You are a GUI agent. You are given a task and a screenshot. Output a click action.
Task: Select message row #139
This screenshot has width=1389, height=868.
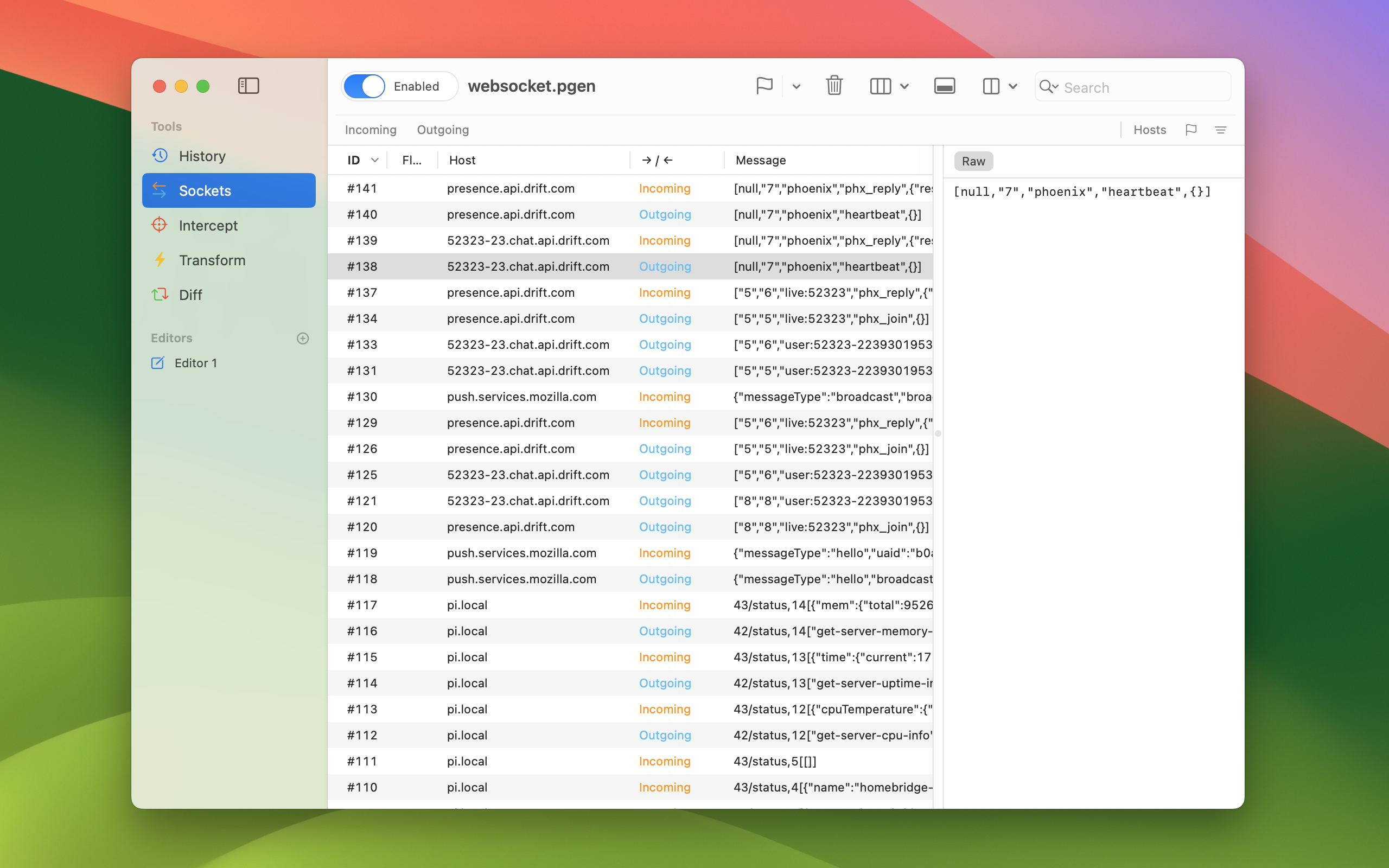point(629,240)
